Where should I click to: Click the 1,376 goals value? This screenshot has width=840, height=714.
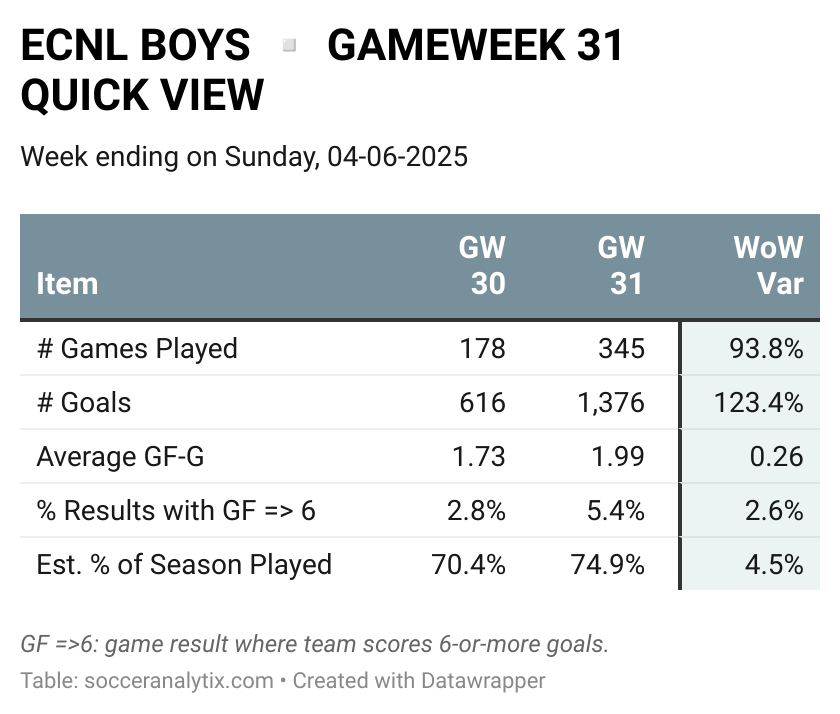(611, 403)
